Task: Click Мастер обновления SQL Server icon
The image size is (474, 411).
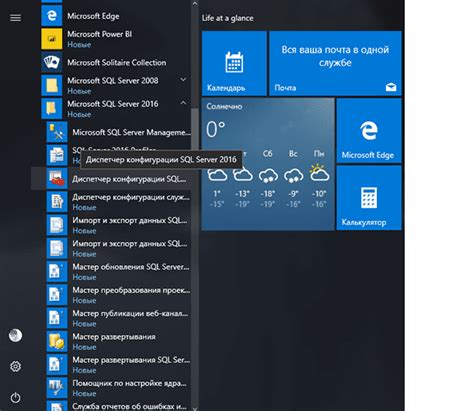Action: click(x=57, y=272)
